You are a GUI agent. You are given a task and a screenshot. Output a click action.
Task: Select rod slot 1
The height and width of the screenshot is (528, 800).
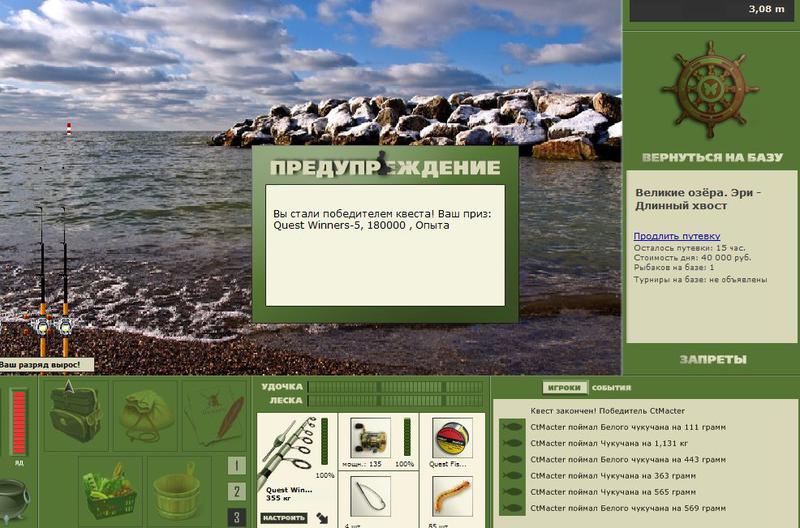[x=236, y=465]
